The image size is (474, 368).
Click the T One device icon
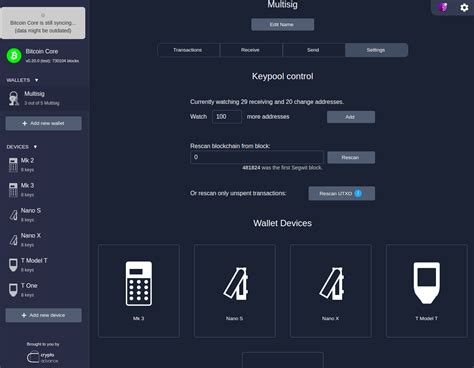pyautogui.click(x=13, y=290)
